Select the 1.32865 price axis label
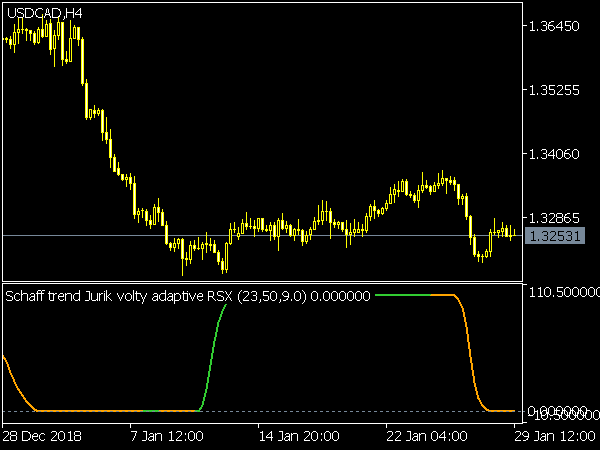Viewport: 600px width, 450px height. (x=554, y=218)
